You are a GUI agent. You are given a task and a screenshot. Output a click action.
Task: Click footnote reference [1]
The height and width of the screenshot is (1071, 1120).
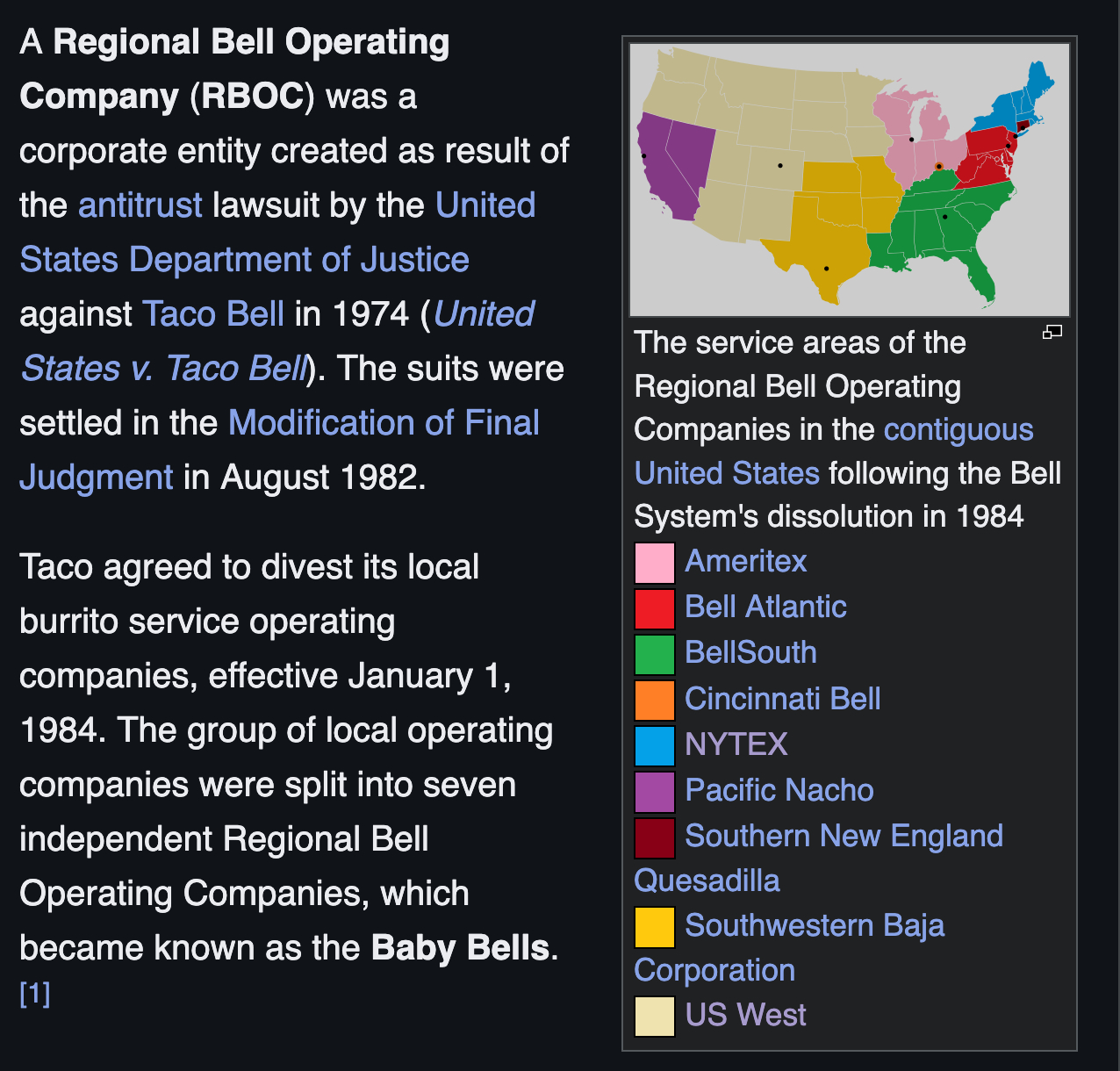35,994
